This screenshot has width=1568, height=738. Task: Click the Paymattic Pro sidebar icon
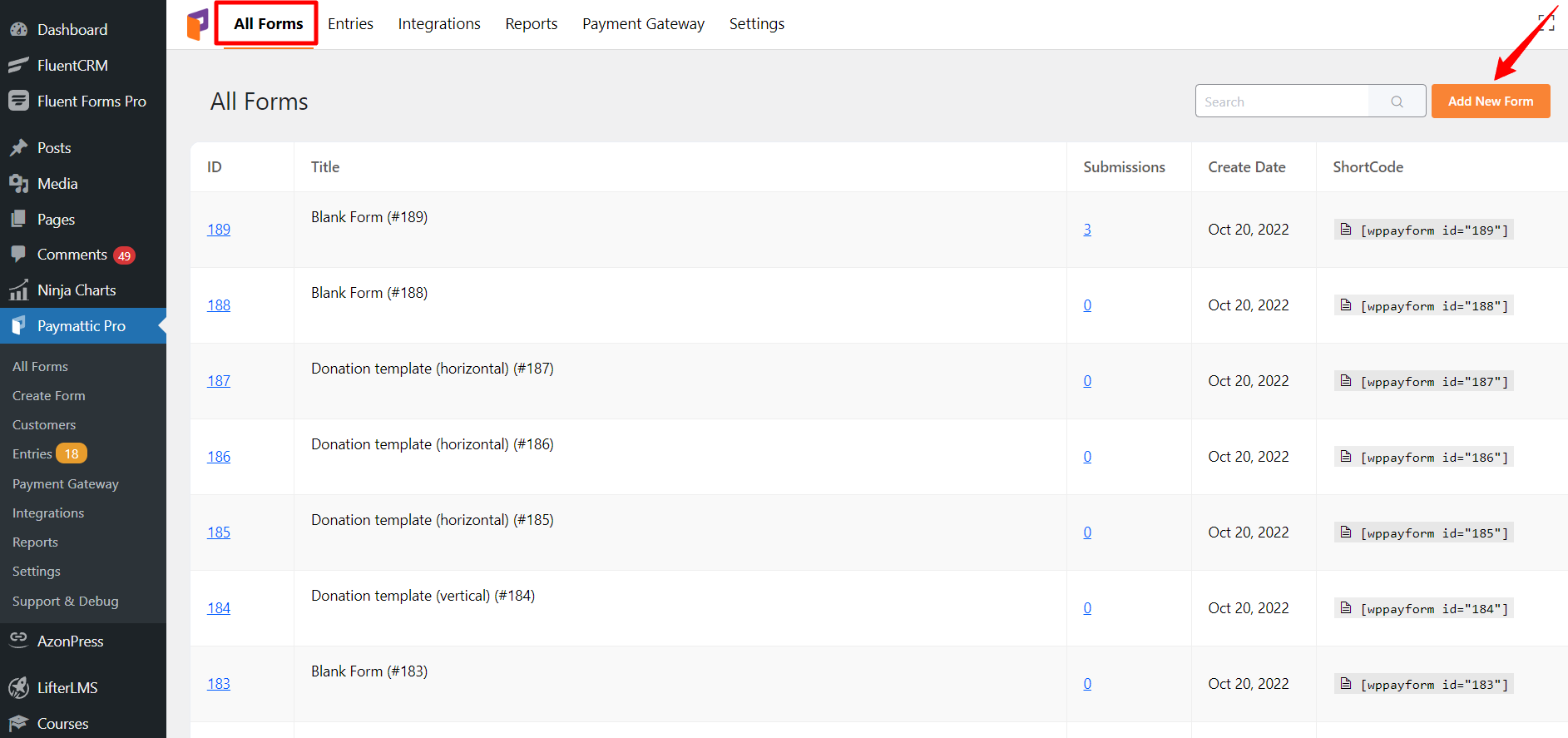click(x=18, y=325)
